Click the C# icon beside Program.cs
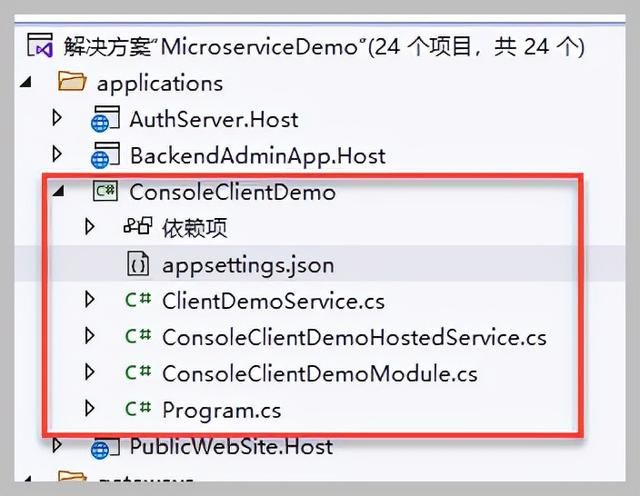This screenshot has width=640, height=496. pyautogui.click(x=138, y=409)
